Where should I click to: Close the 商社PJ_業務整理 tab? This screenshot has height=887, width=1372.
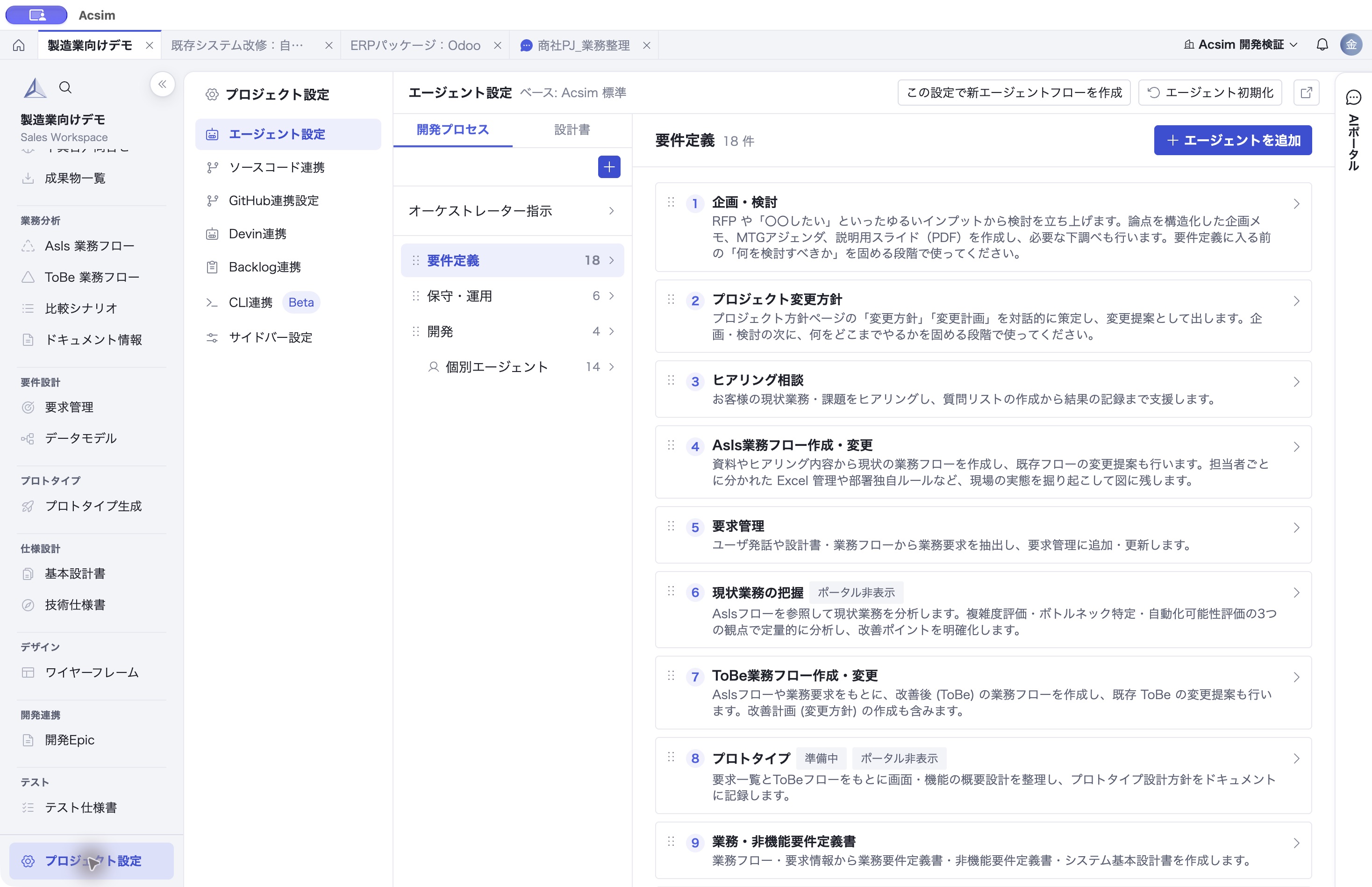pyautogui.click(x=647, y=45)
